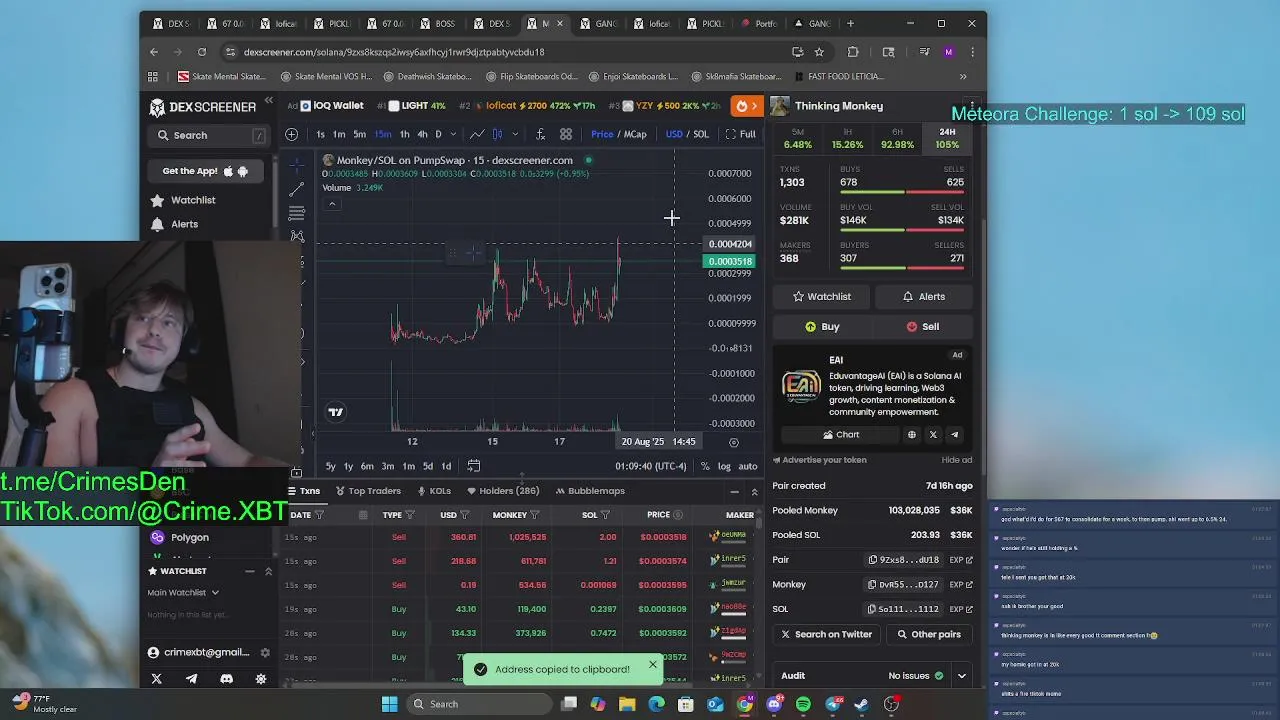Viewport: 1280px width, 720px height.
Task: Open EAI ad website globe icon
Action: [911, 435]
